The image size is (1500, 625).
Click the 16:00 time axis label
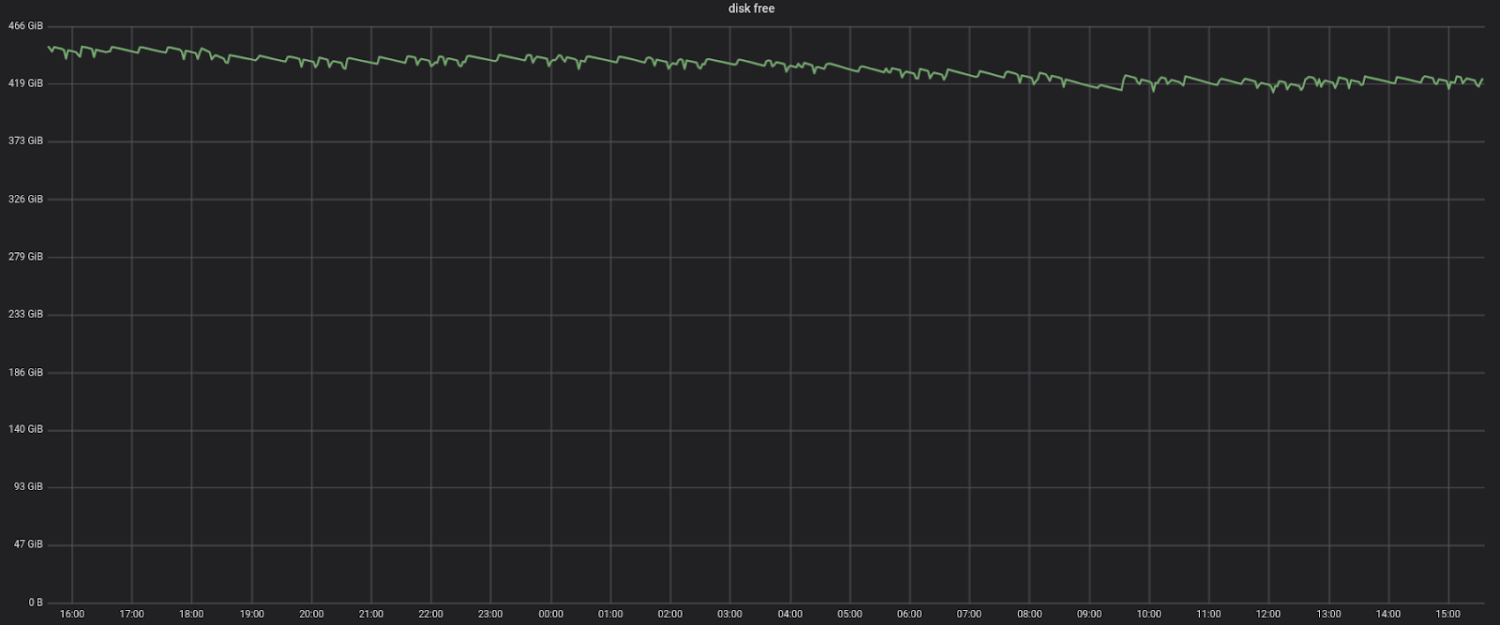click(x=72, y=614)
